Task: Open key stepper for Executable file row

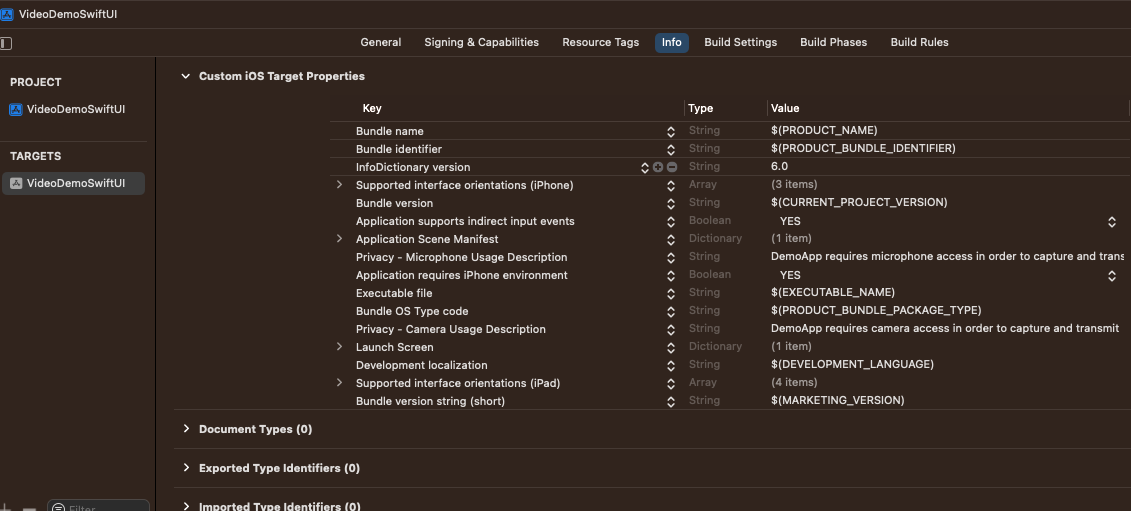Action: coord(671,293)
